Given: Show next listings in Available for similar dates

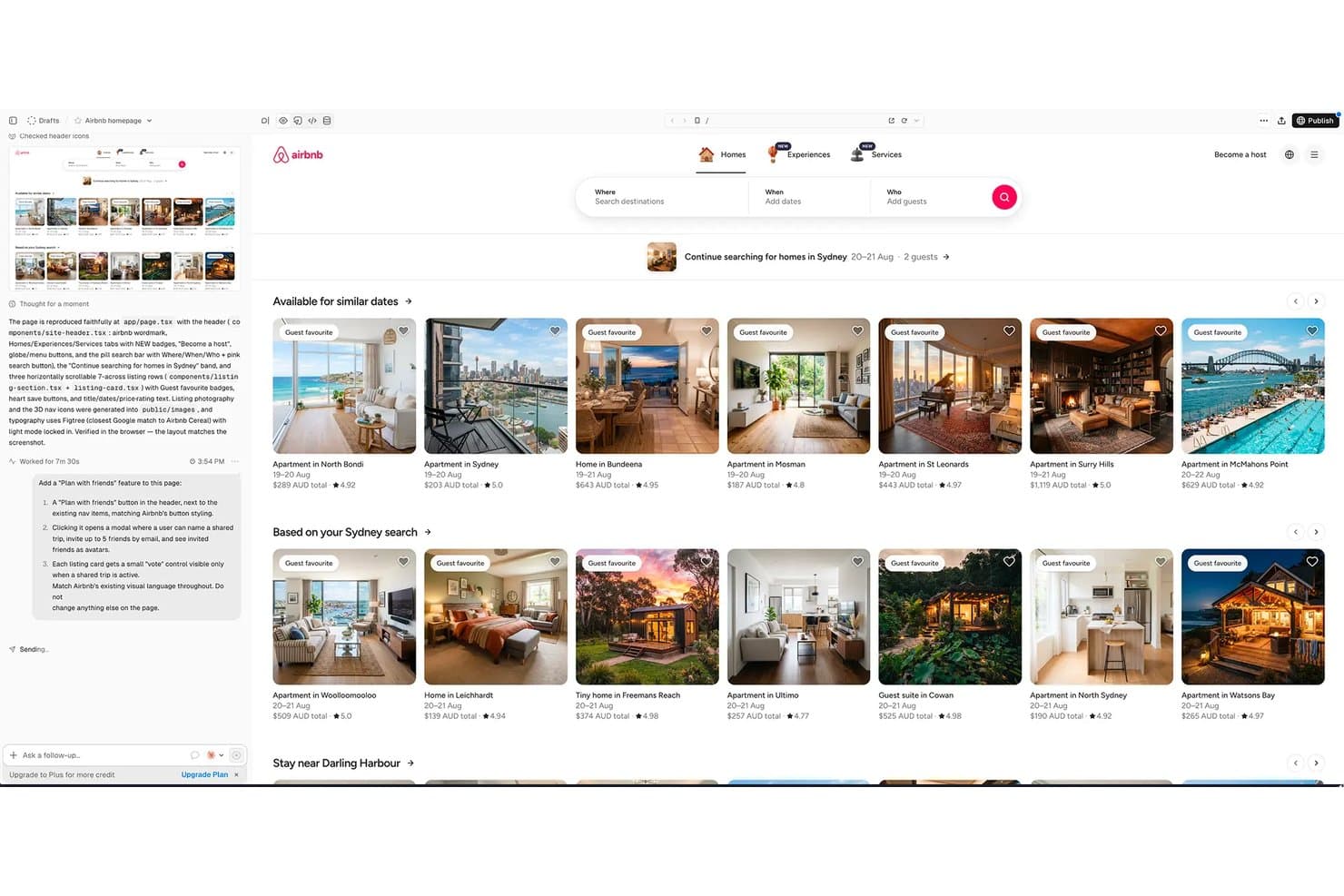Looking at the screenshot, I should pyautogui.click(x=1316, y=301).
